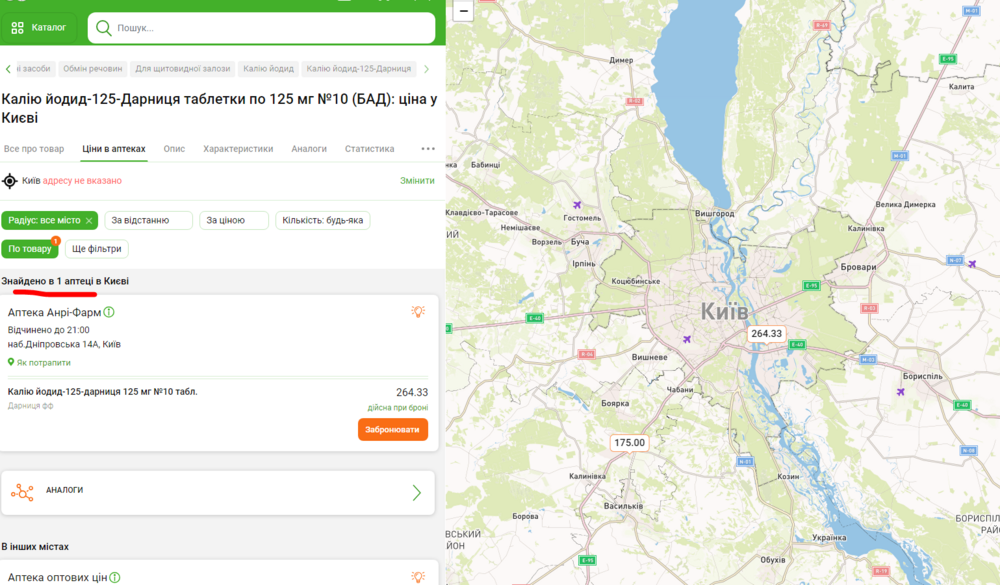Screen dimensions: 1000x585
Task: Sort pharmacies За ціною
Action: tap(233, 220)
